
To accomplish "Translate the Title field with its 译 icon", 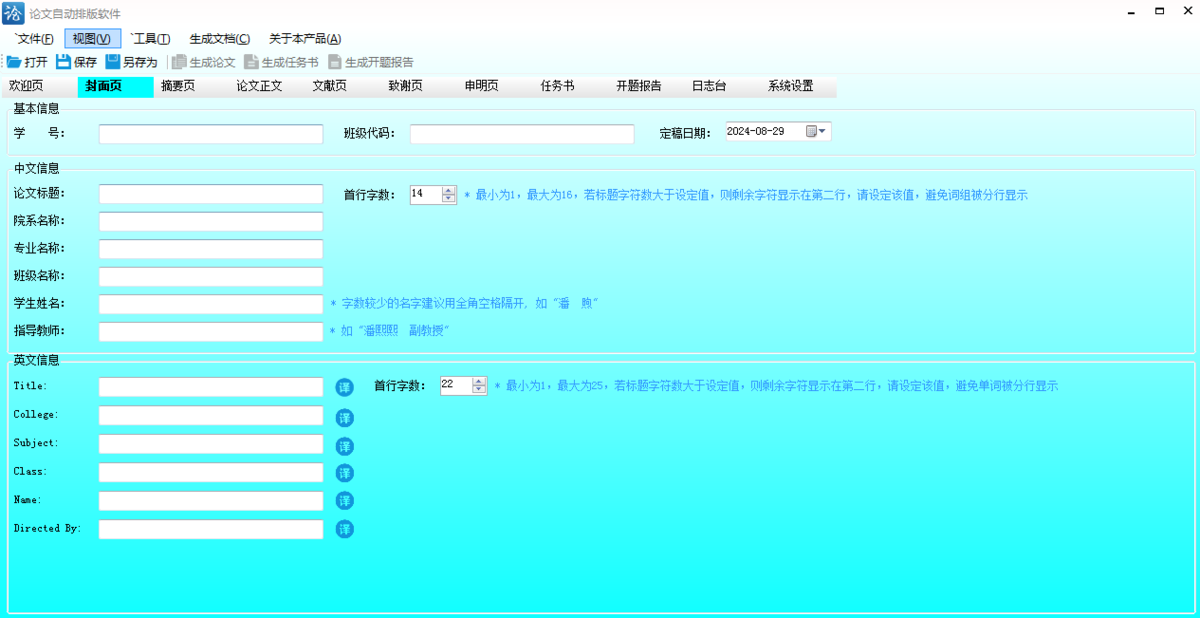I will [344, 387].
